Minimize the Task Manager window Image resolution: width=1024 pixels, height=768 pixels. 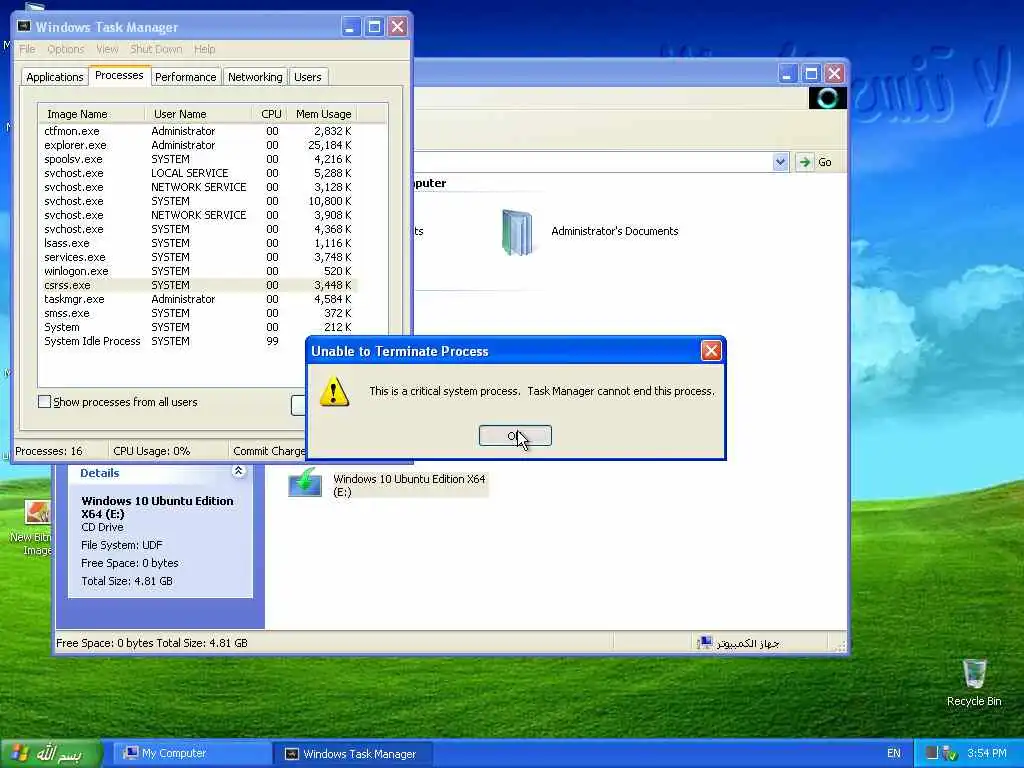(351, 27)
